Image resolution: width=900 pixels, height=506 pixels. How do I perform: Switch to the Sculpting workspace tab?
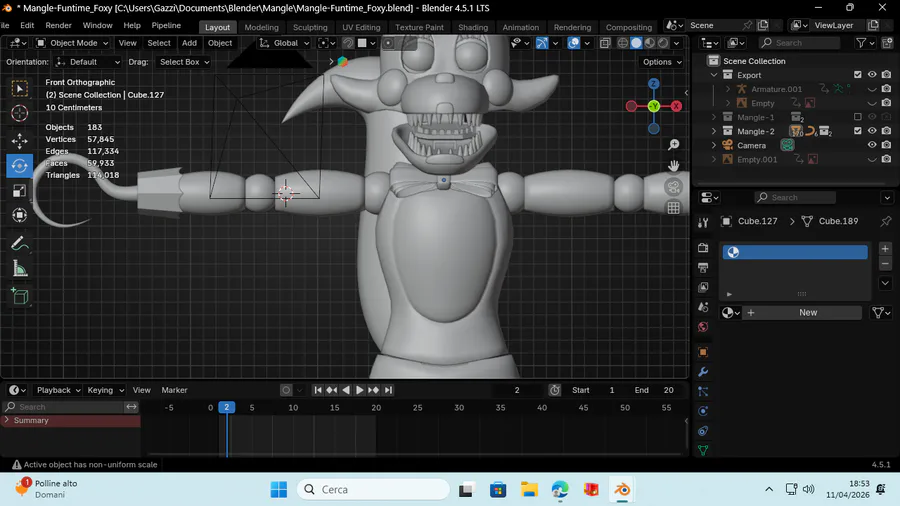click(x=310, y=27)
